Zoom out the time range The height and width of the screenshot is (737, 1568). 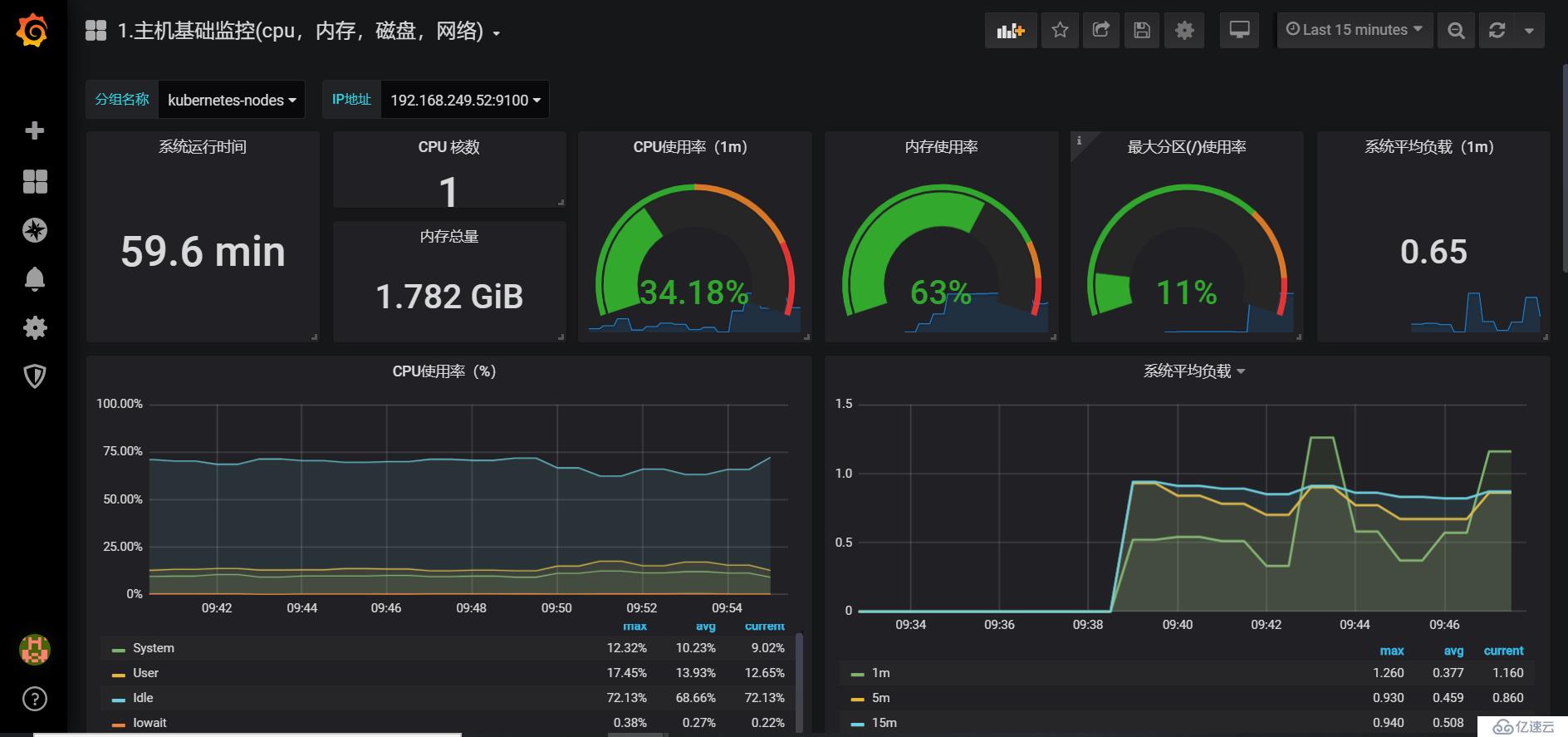click(1456, 31)
